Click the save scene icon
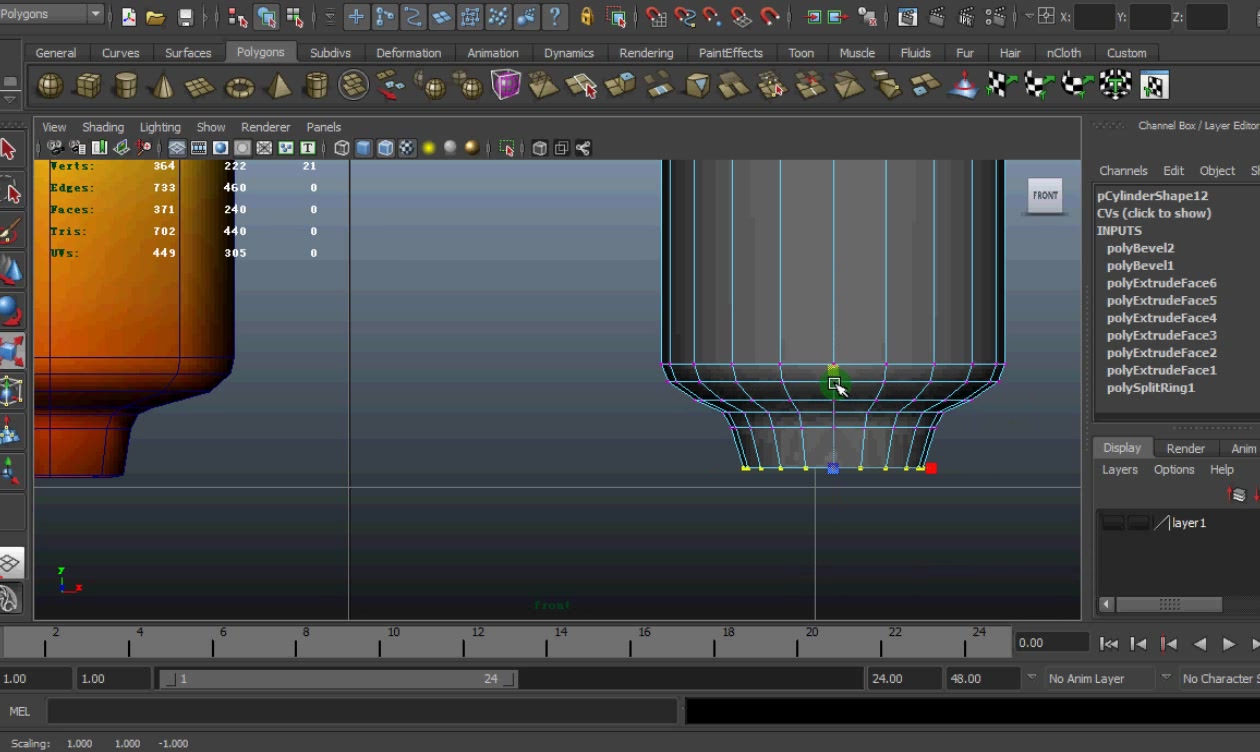The image size is (1260, 752). [185, 17]
